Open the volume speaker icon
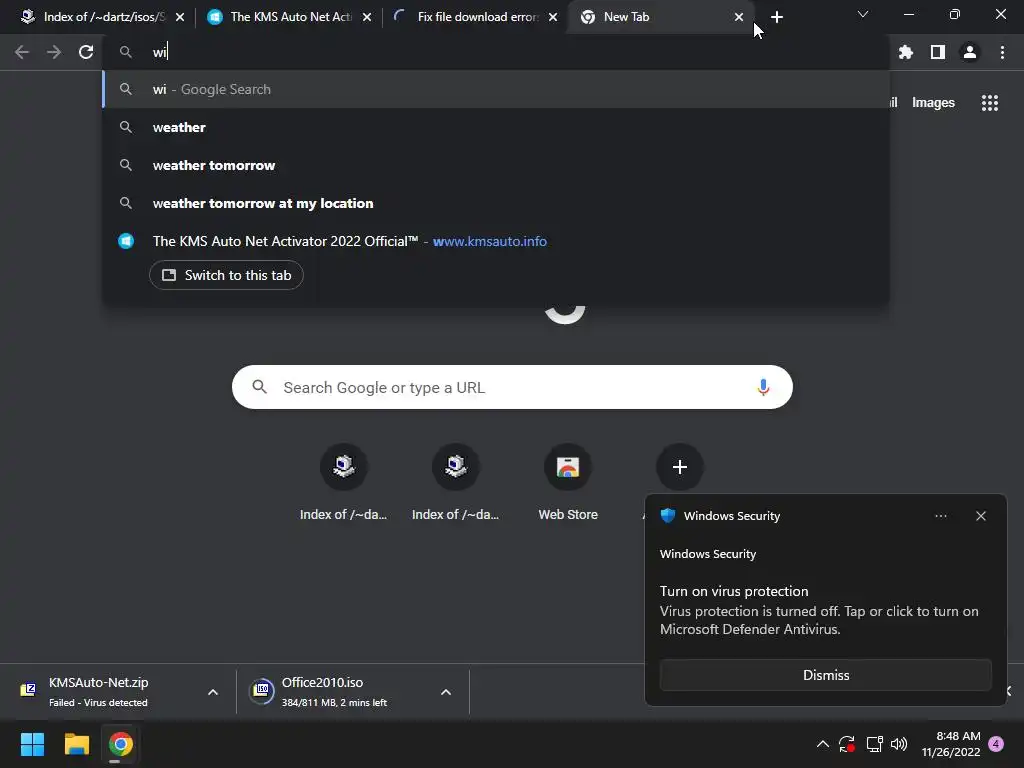The image size is (1024, 768). 899,744
